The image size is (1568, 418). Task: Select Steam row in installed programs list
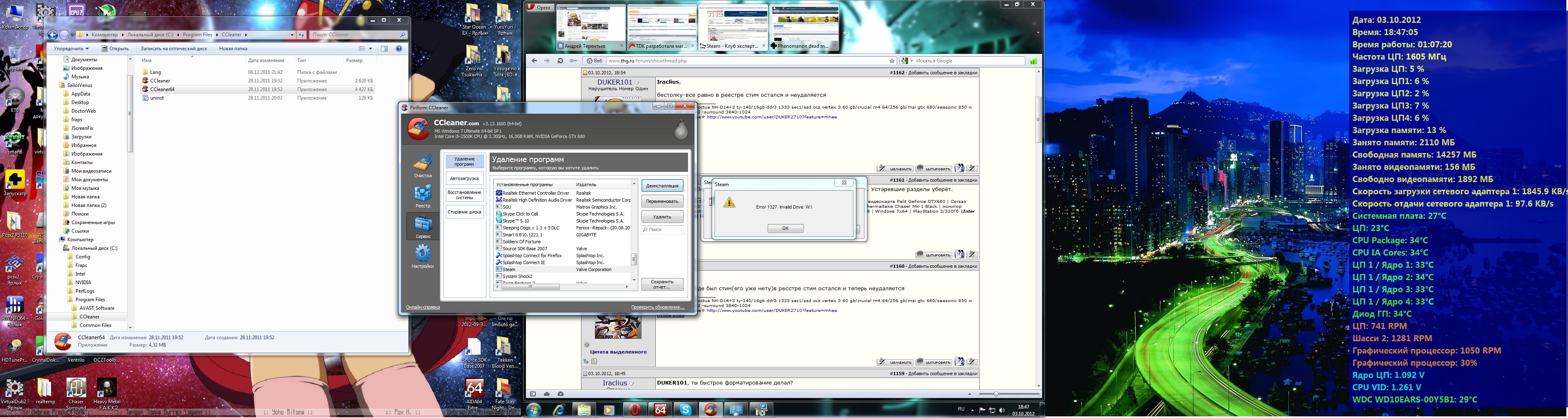(x=562, y=269)
